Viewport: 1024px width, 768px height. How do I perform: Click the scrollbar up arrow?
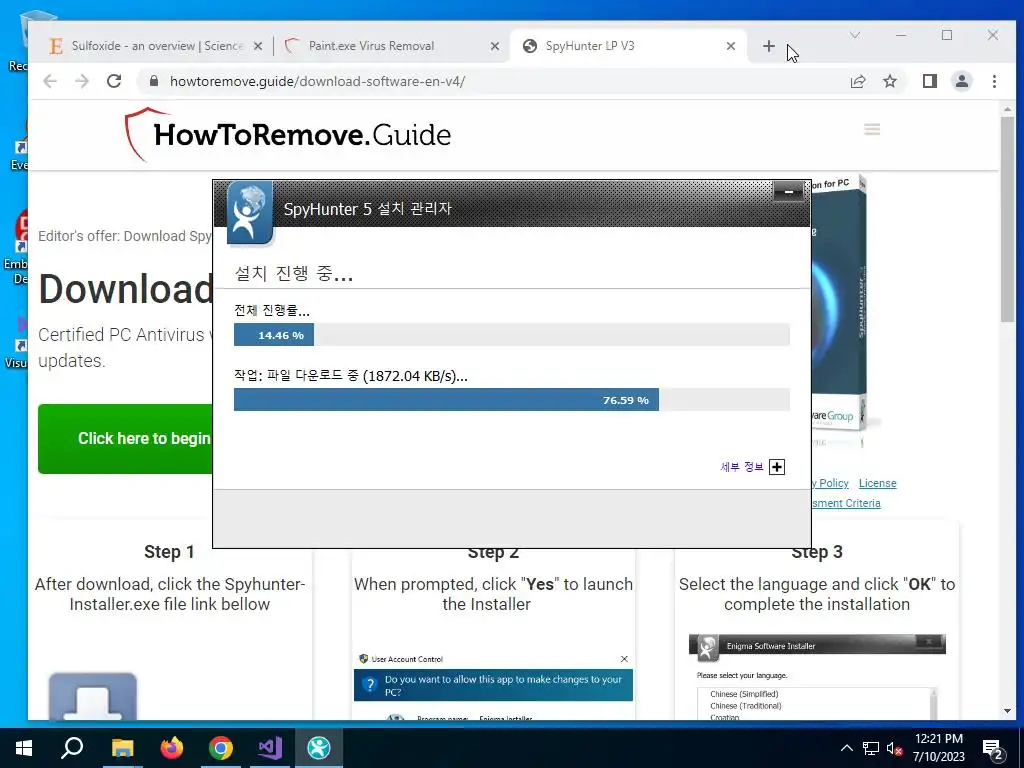click(1007, 109)
